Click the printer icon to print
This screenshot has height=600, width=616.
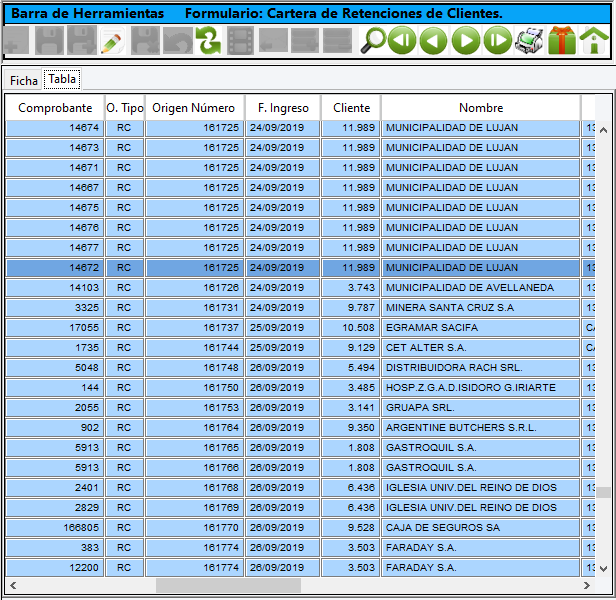click(x=530, y=40)
